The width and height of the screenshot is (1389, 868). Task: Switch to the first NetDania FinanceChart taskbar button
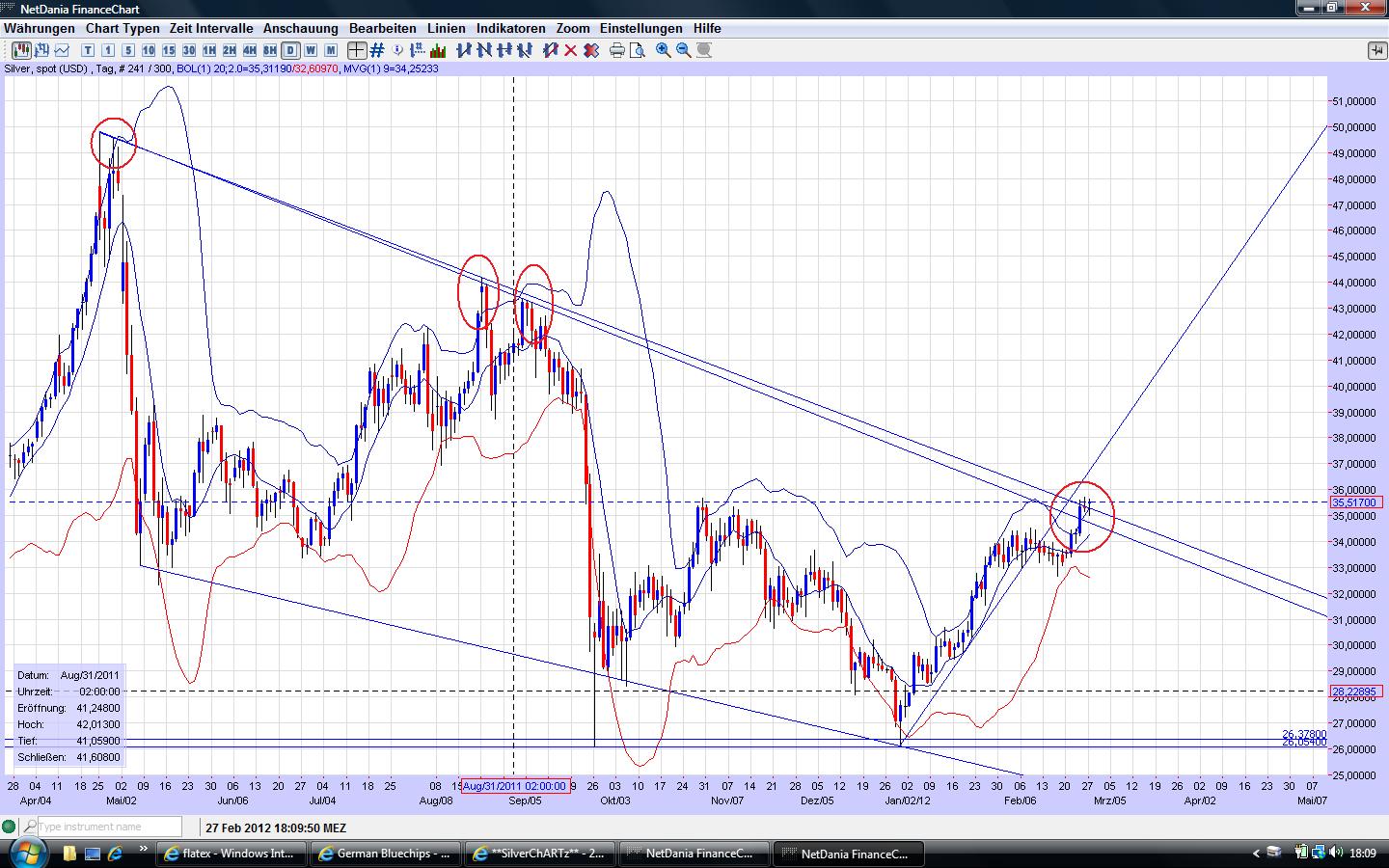[x=694, y=854]
